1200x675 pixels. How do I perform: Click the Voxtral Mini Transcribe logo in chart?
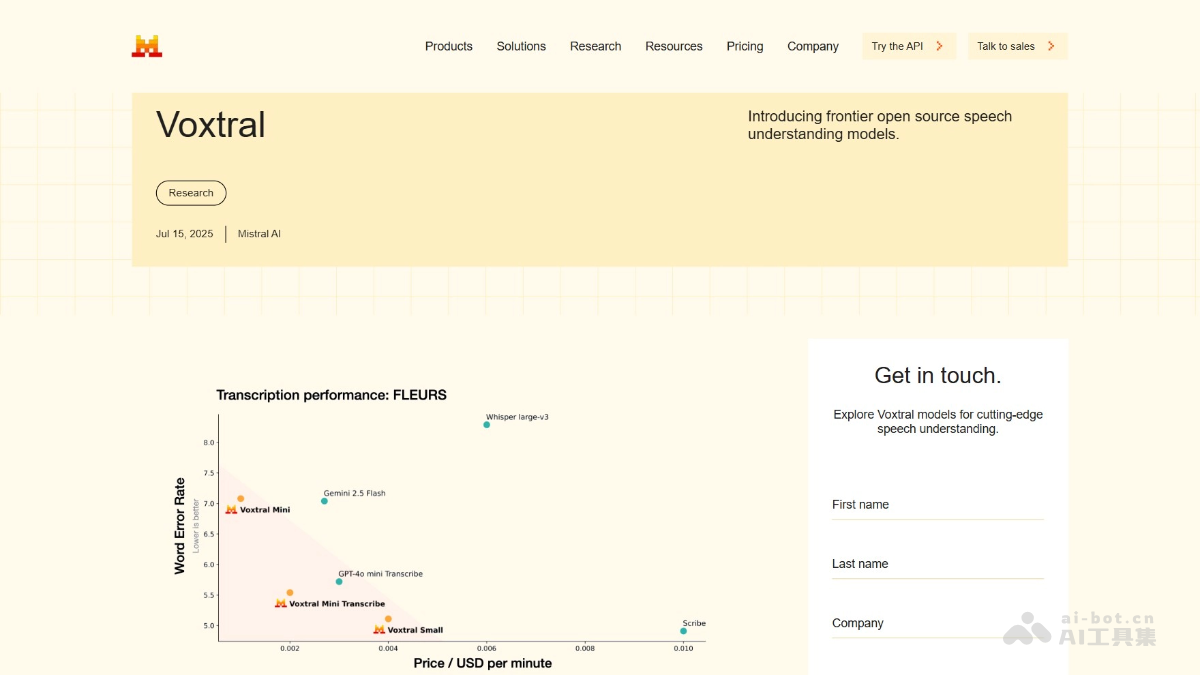pos(281,604)
